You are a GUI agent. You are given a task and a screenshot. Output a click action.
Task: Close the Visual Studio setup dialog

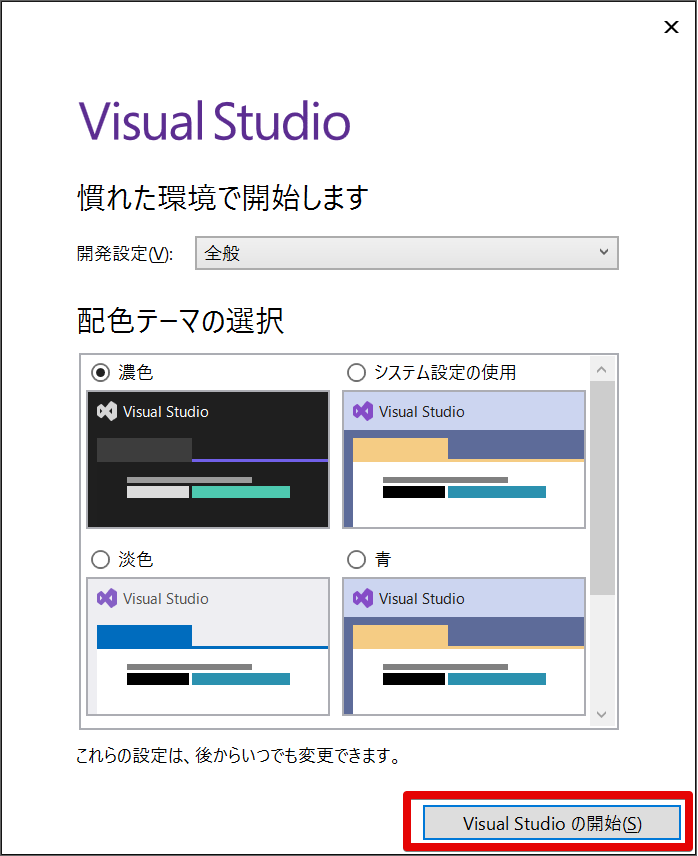pos(671,27)
